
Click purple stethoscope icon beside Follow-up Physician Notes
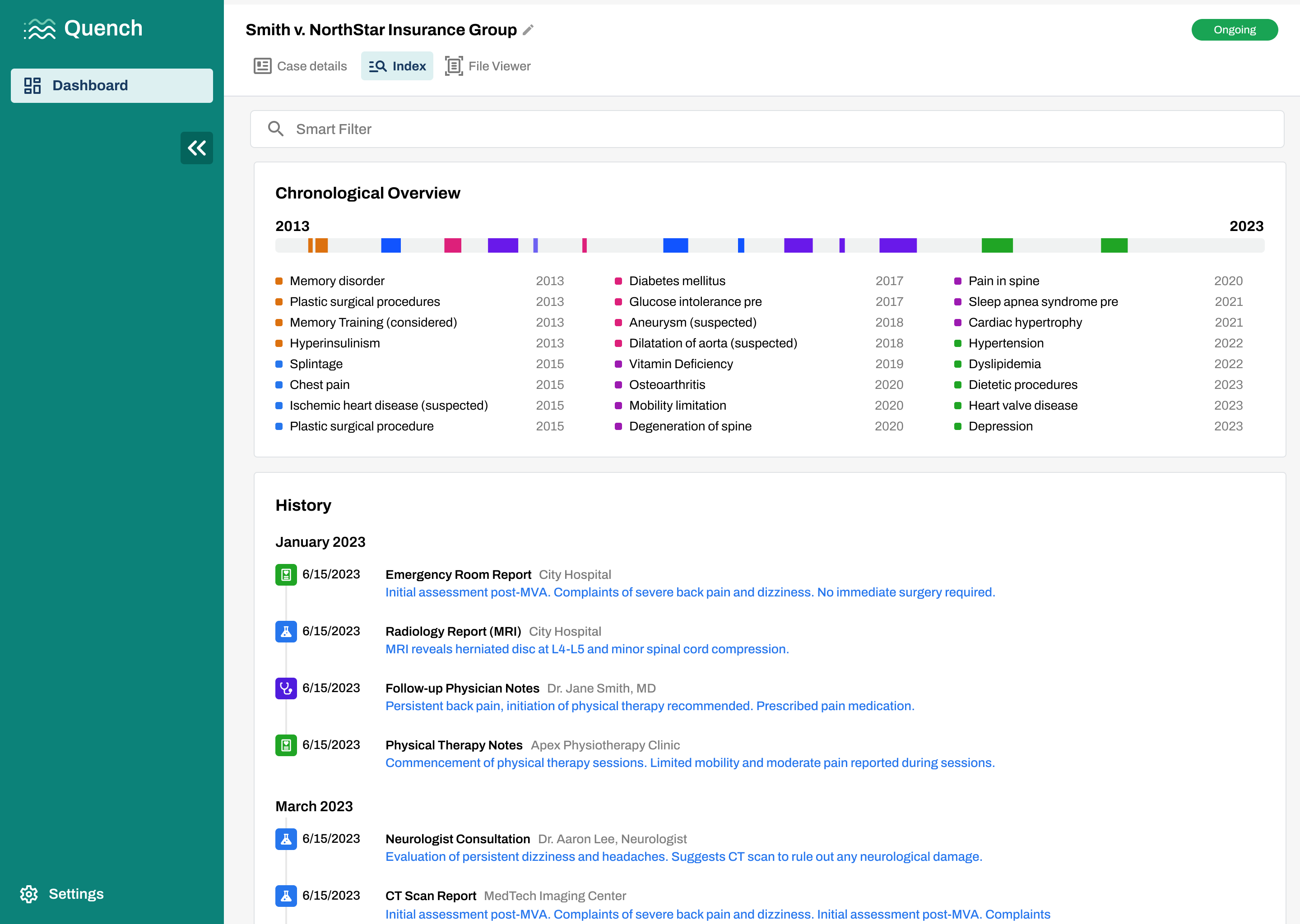point(286,688)
